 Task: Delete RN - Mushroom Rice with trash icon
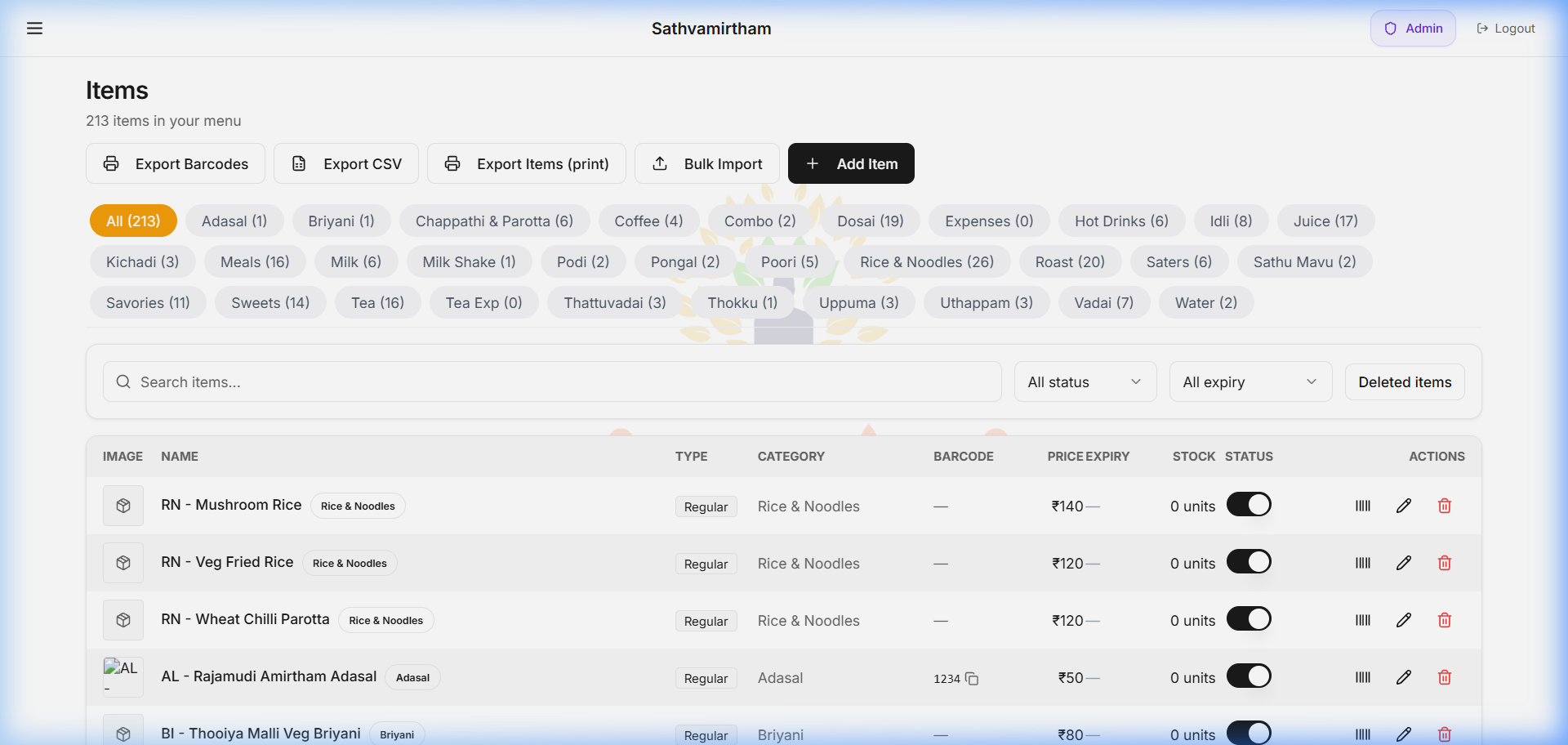[1445, 506]
